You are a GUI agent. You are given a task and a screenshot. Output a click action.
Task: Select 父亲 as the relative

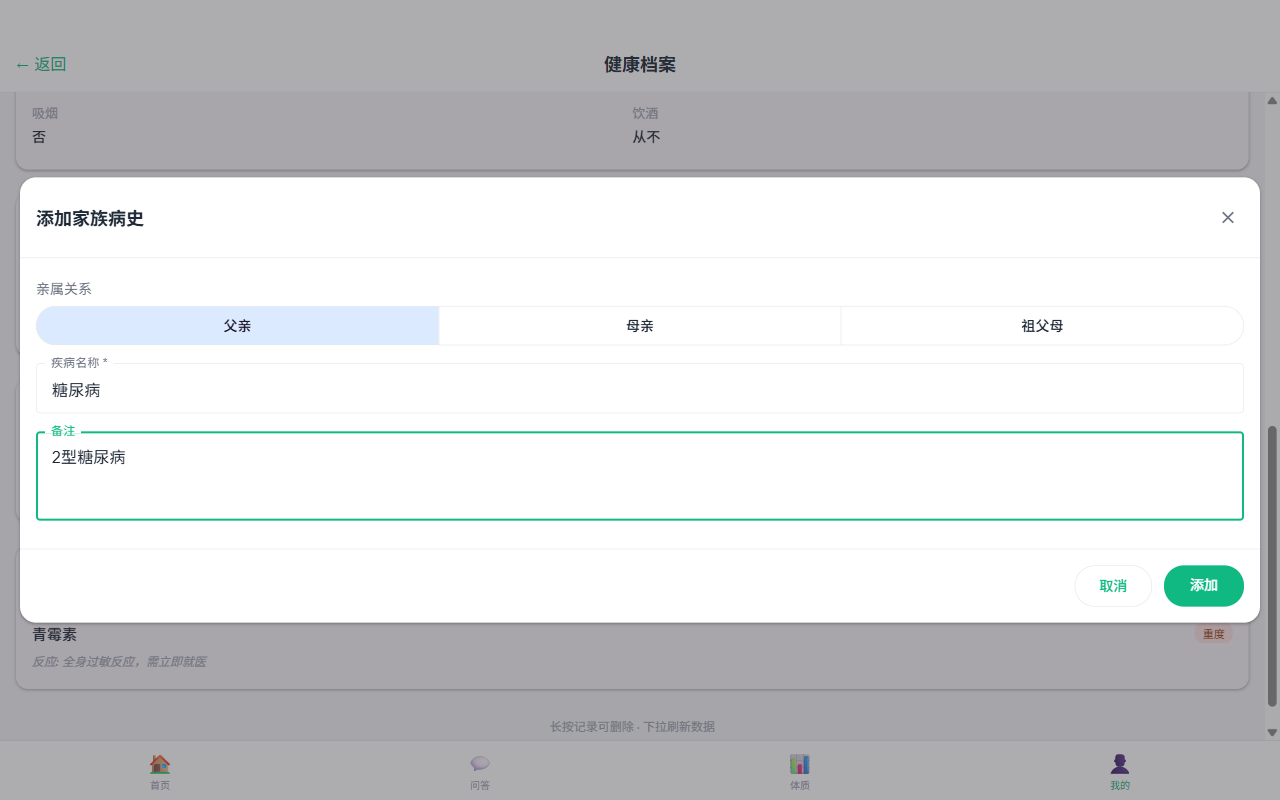click(238, 326)
